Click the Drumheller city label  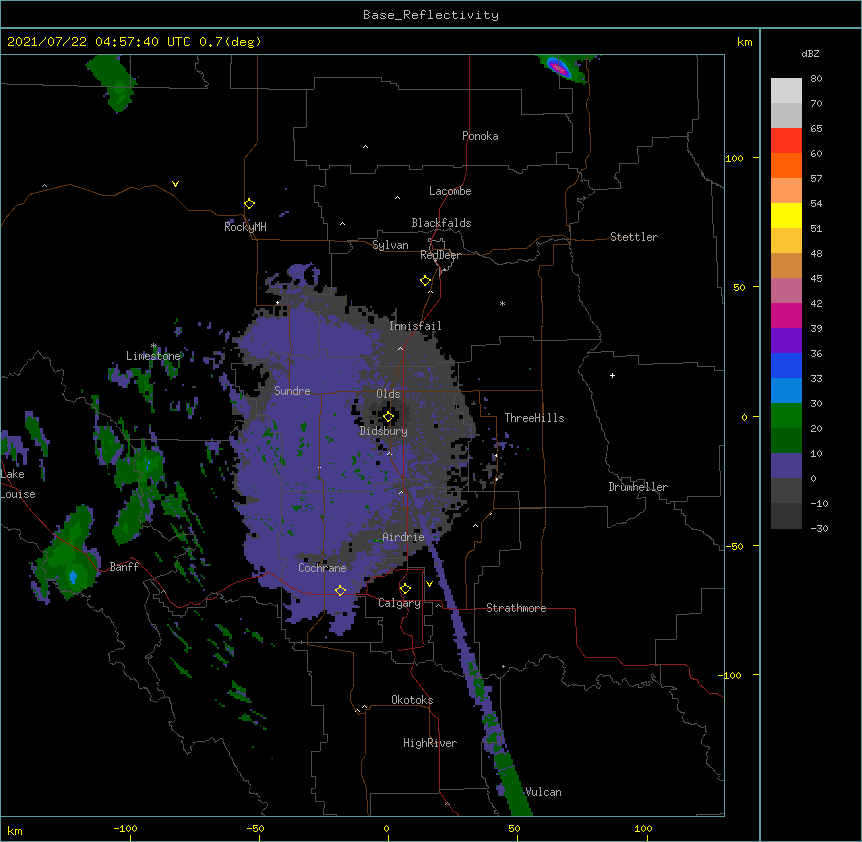(x=638, y=487)
